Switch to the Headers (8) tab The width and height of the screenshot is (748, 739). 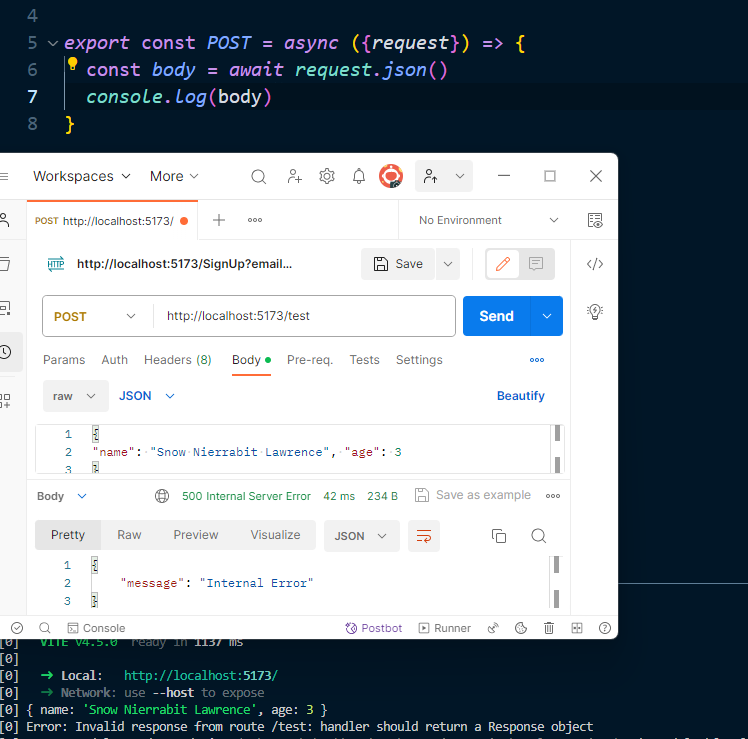click(x=177, y=360)
